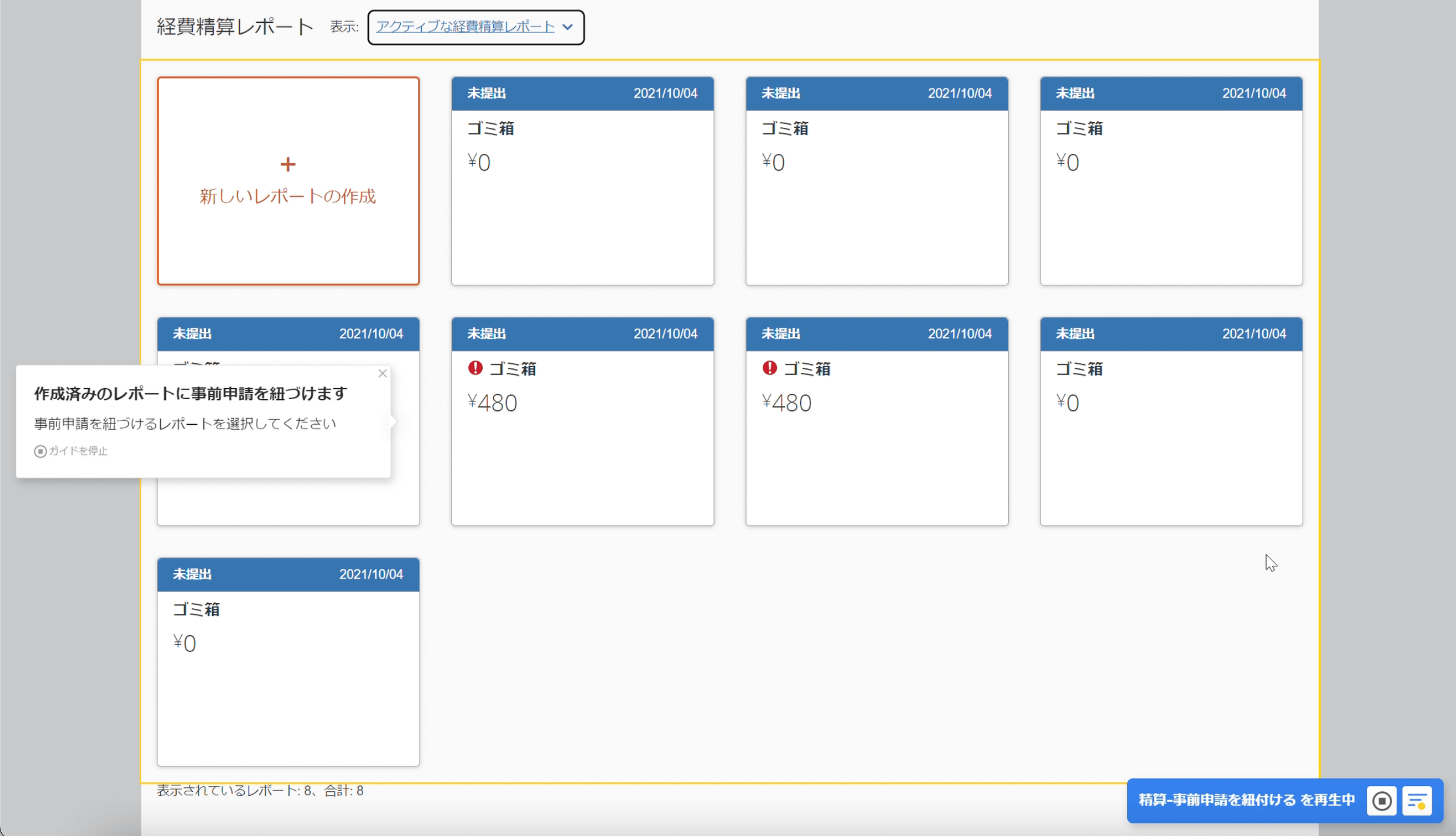Click the 未提出 header of the bottom-row card
Screen dimensions: 1456x836
click(x=192, y=575)
